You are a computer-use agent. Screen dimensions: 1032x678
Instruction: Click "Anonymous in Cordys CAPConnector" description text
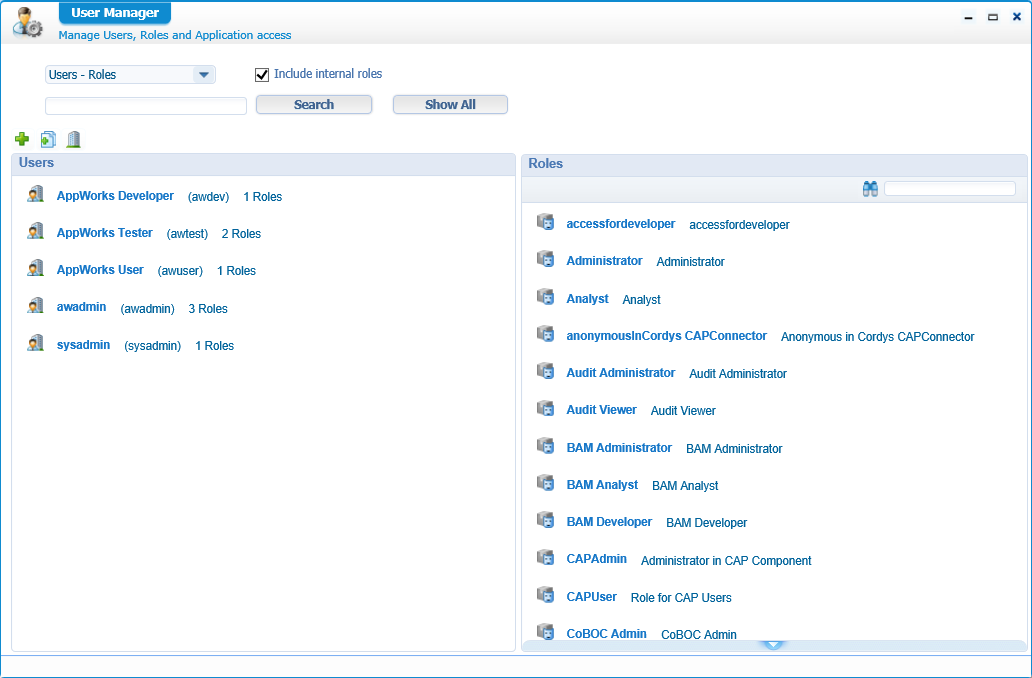[x=877, y=336]
